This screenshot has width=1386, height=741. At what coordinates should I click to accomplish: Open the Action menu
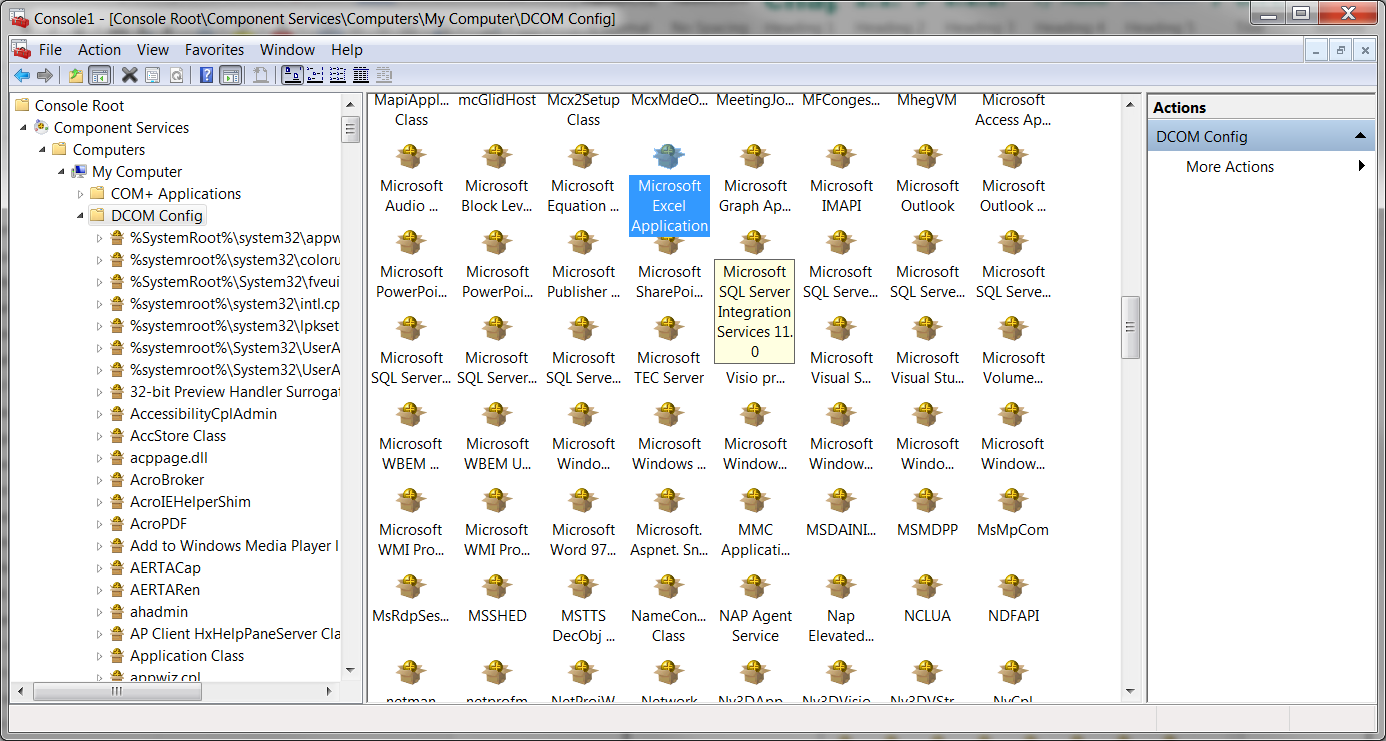(100, 49)
